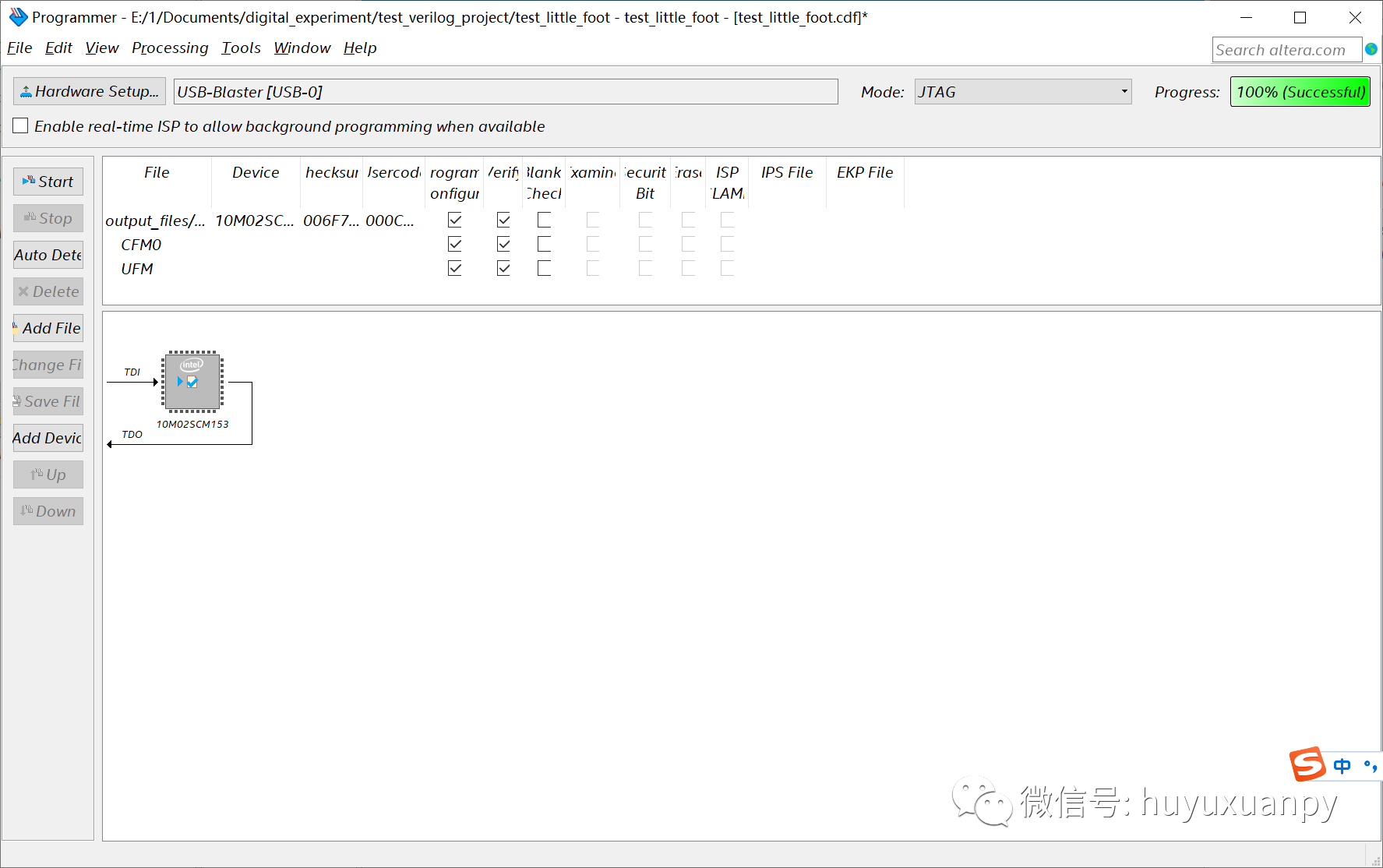Open the File menu
Viewport: 1383px width, 868px height.
point(19,48)
